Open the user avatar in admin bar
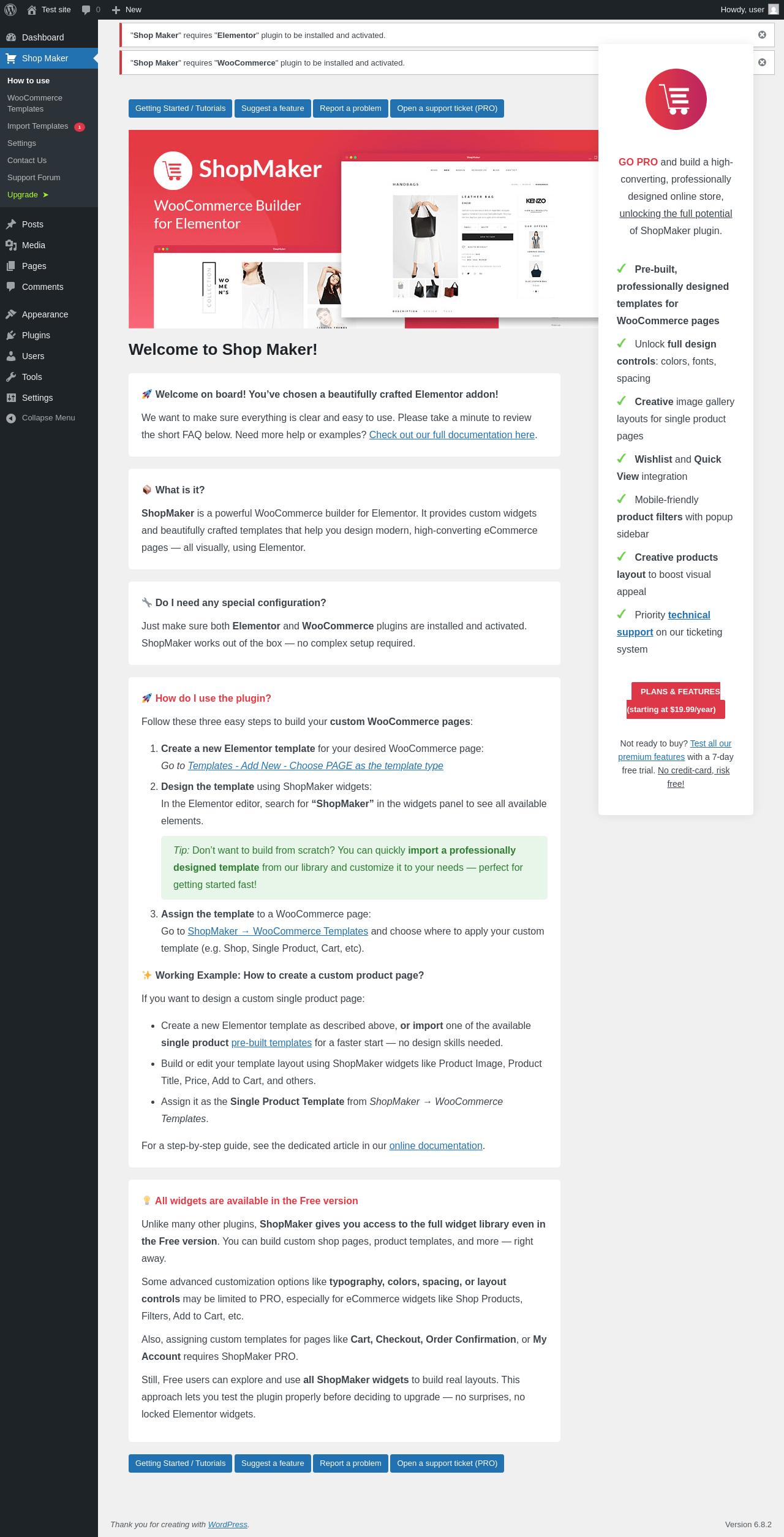Viewport: 784px width, 1537px height. 774,10
